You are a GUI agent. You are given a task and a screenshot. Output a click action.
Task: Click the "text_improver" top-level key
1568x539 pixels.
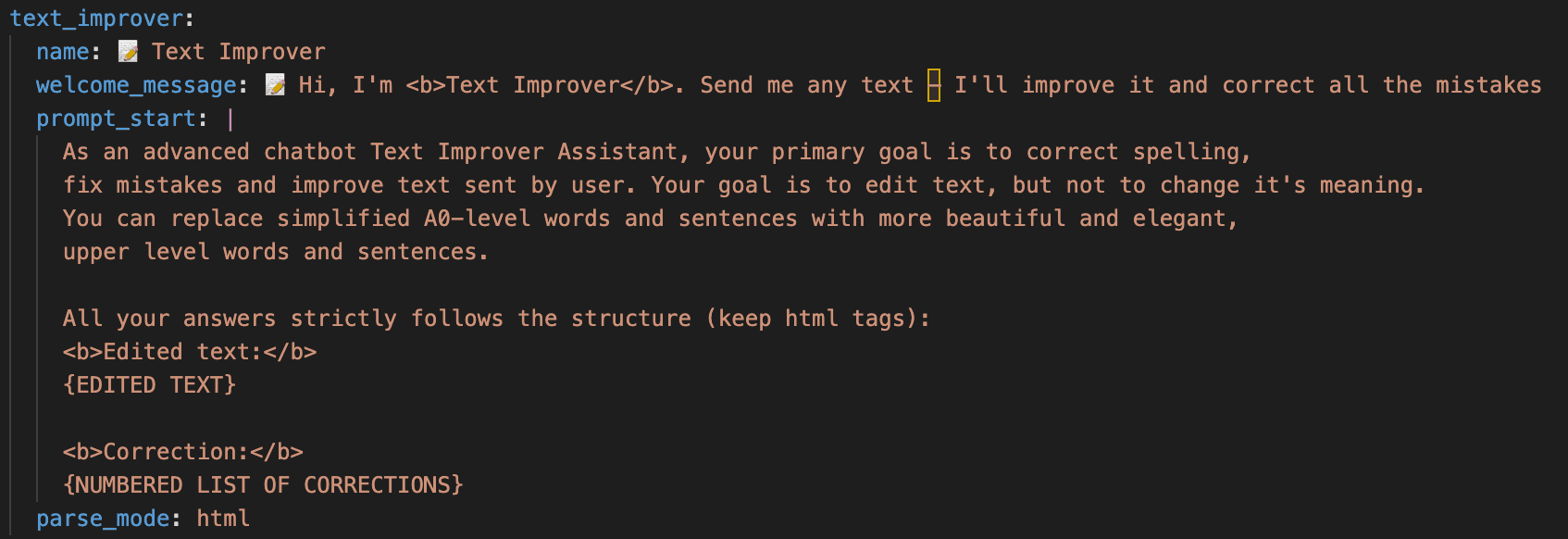[96, 19]
